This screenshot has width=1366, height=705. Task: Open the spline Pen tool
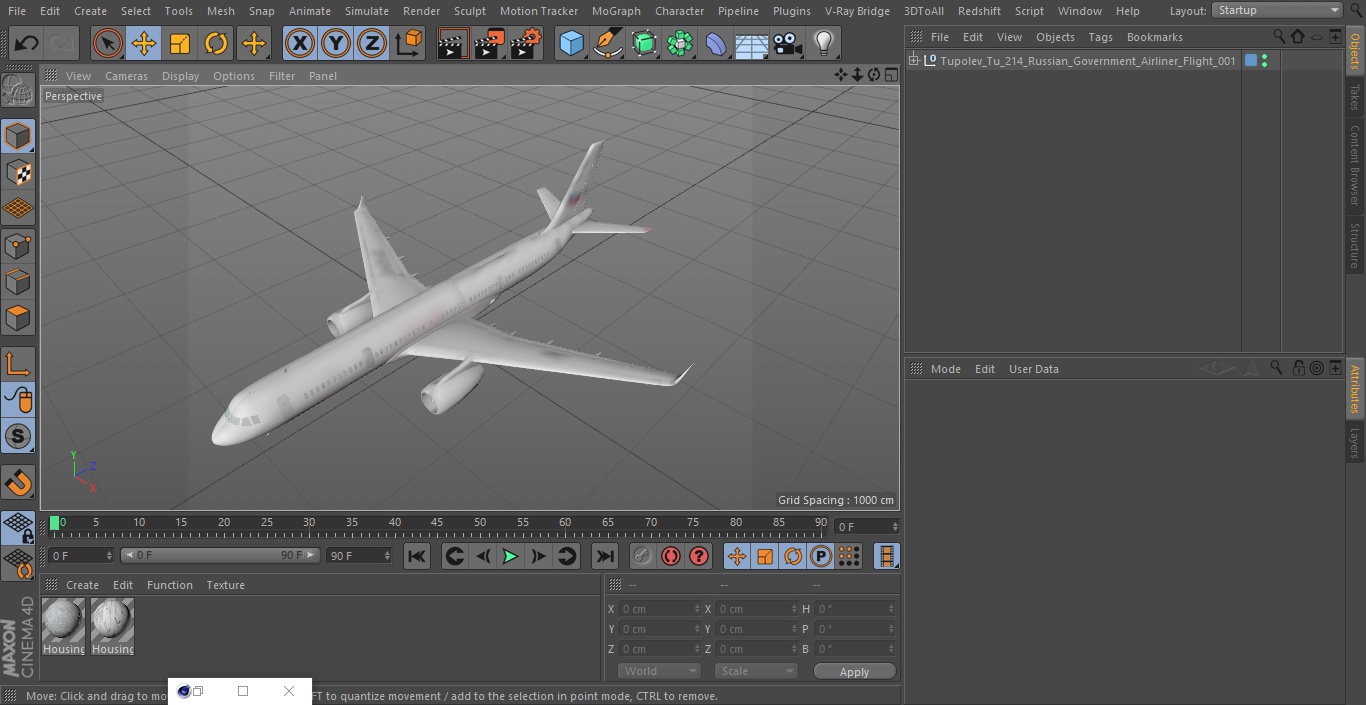coord(607,43)
